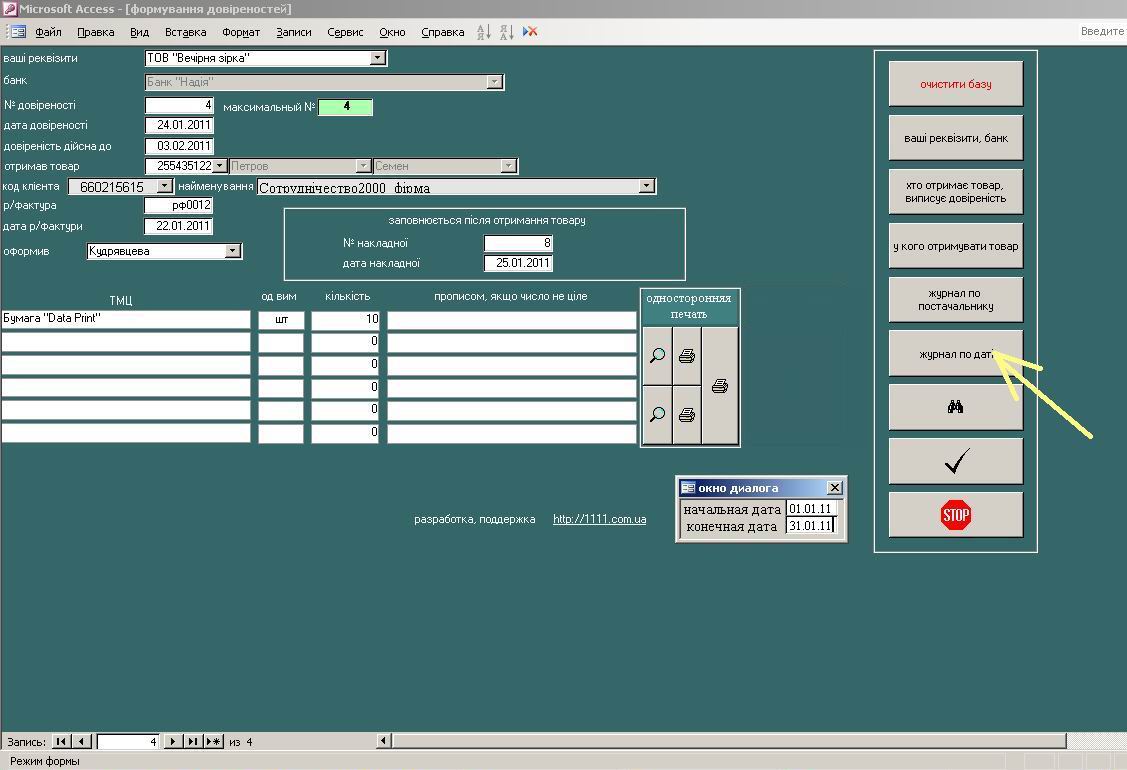Open the Файл menu
This screenshot has height=770, width=1127.
pos(48,32)
